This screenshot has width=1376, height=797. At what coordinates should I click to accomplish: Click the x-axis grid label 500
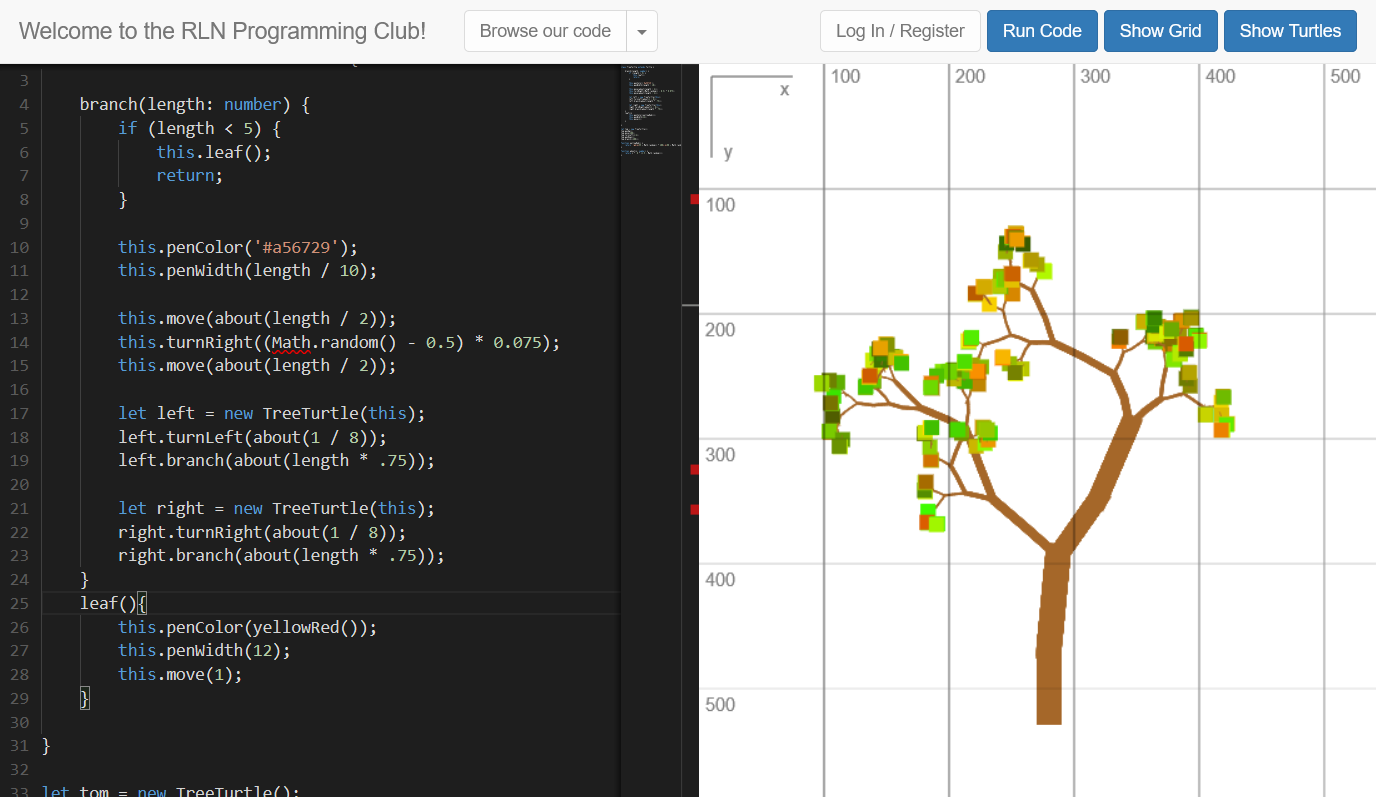tap(1345, 76)
